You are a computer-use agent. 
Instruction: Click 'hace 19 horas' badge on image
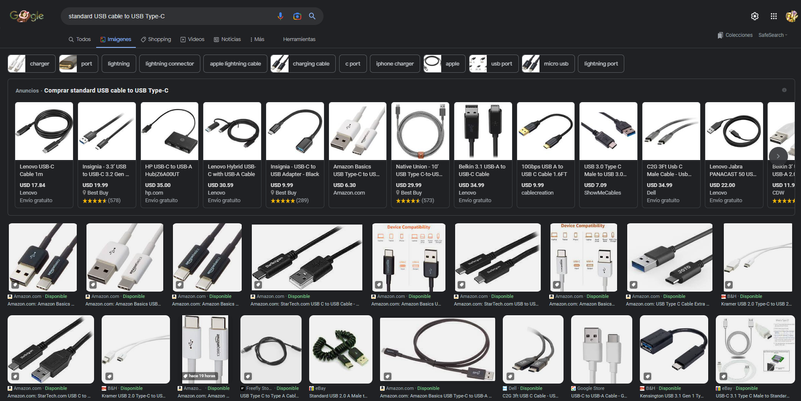[200, 376]
